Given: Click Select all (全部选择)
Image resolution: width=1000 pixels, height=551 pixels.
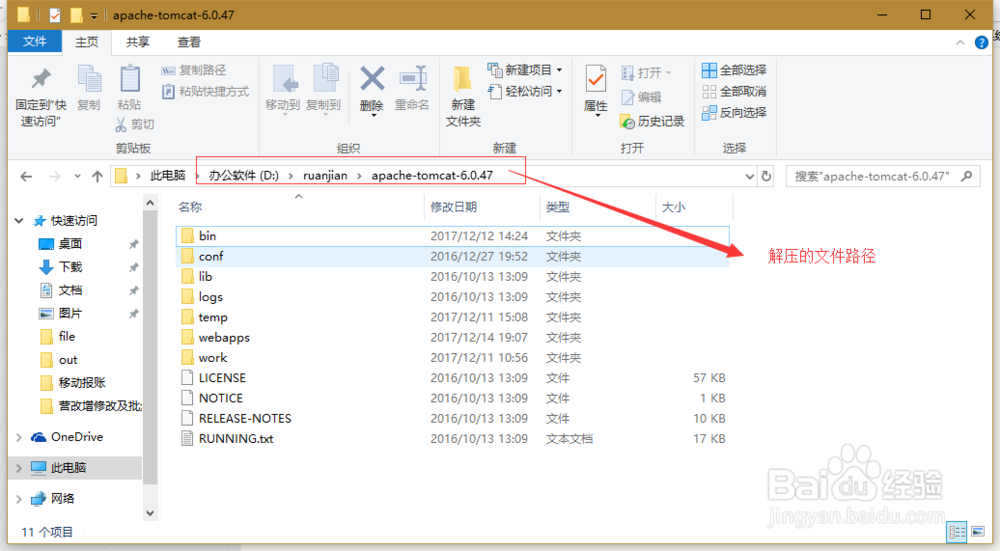Looking at the screenshot, I should 734,70.
